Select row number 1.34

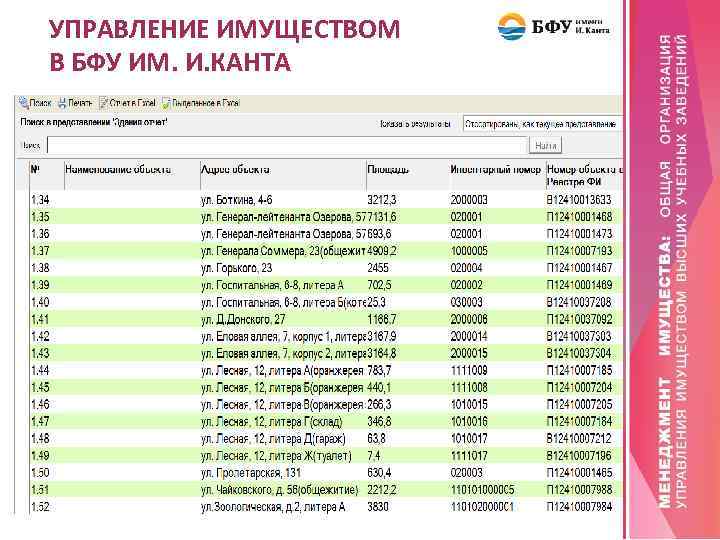pyautogui.click(x=40, y=200)
